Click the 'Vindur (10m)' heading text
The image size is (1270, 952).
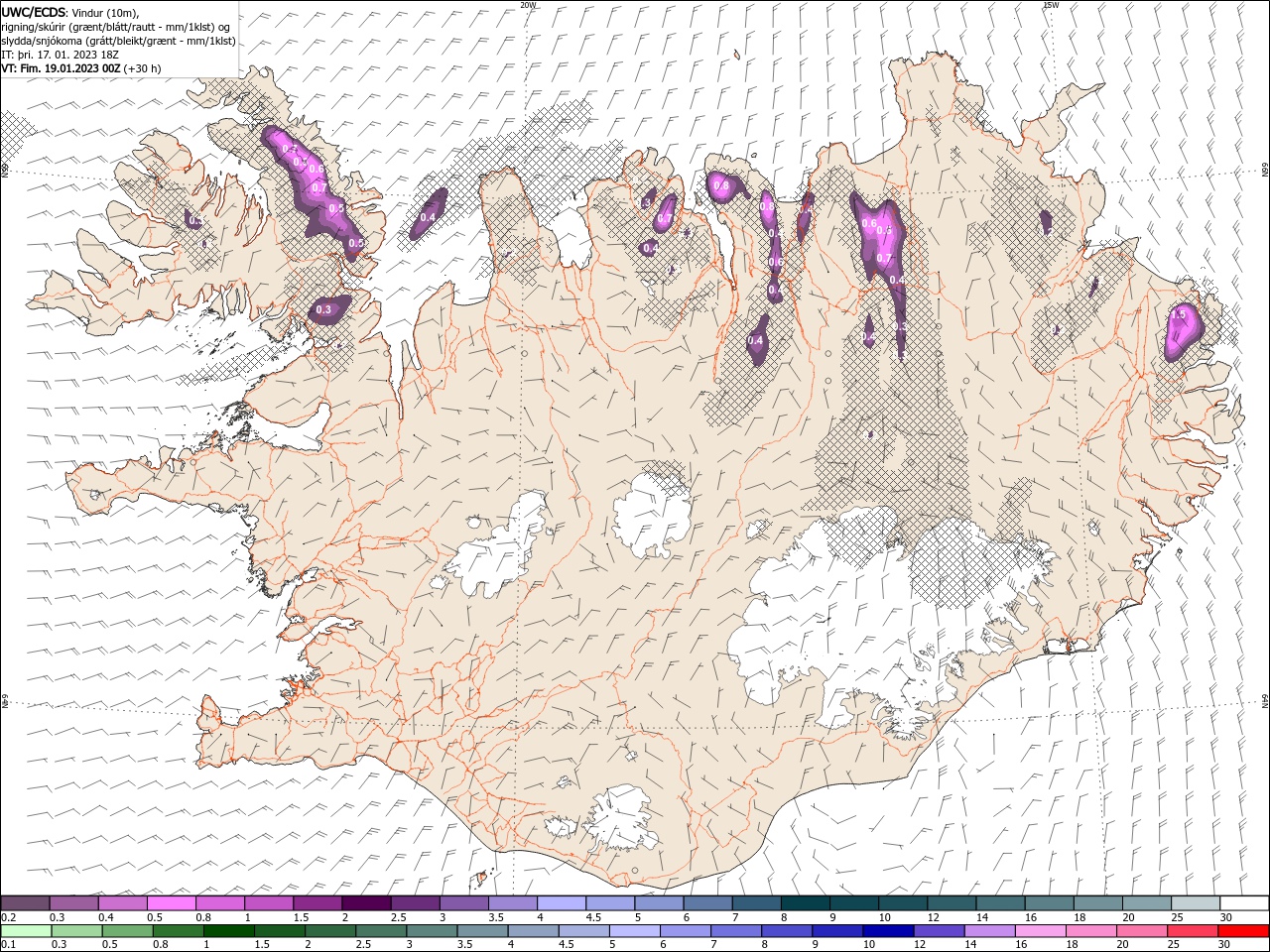click(x=106, y=11)
